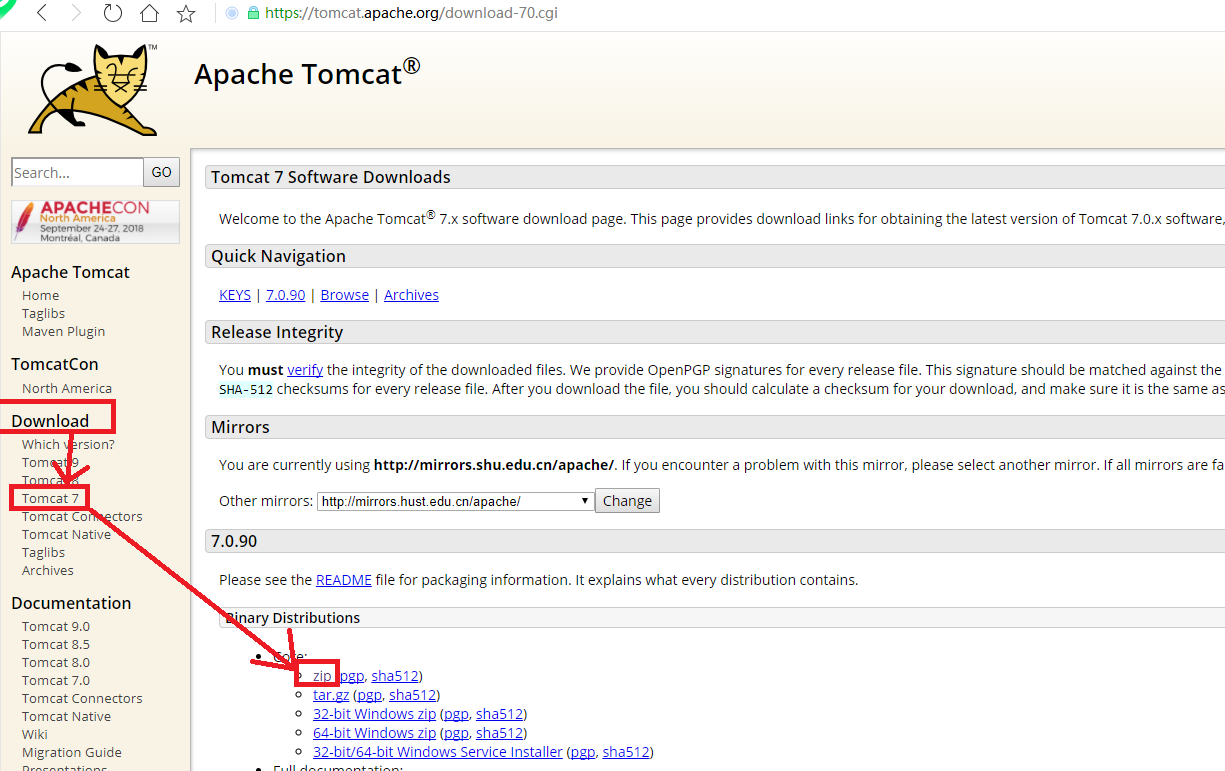Screen dimensions: 1225x771
Task: Open pgp signature for 32-bit Windows zip
Action: coord(457,714)
